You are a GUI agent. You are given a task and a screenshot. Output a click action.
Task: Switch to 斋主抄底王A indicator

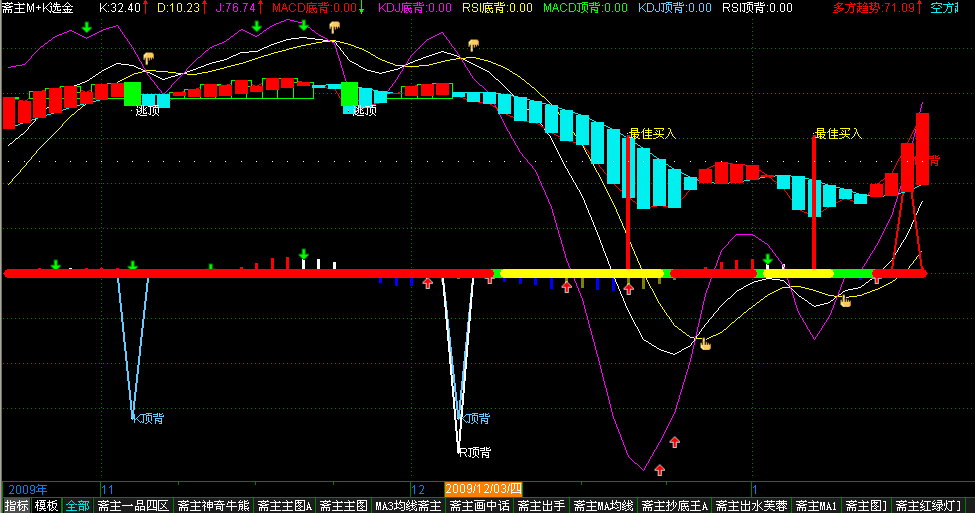tap(675, 506)
